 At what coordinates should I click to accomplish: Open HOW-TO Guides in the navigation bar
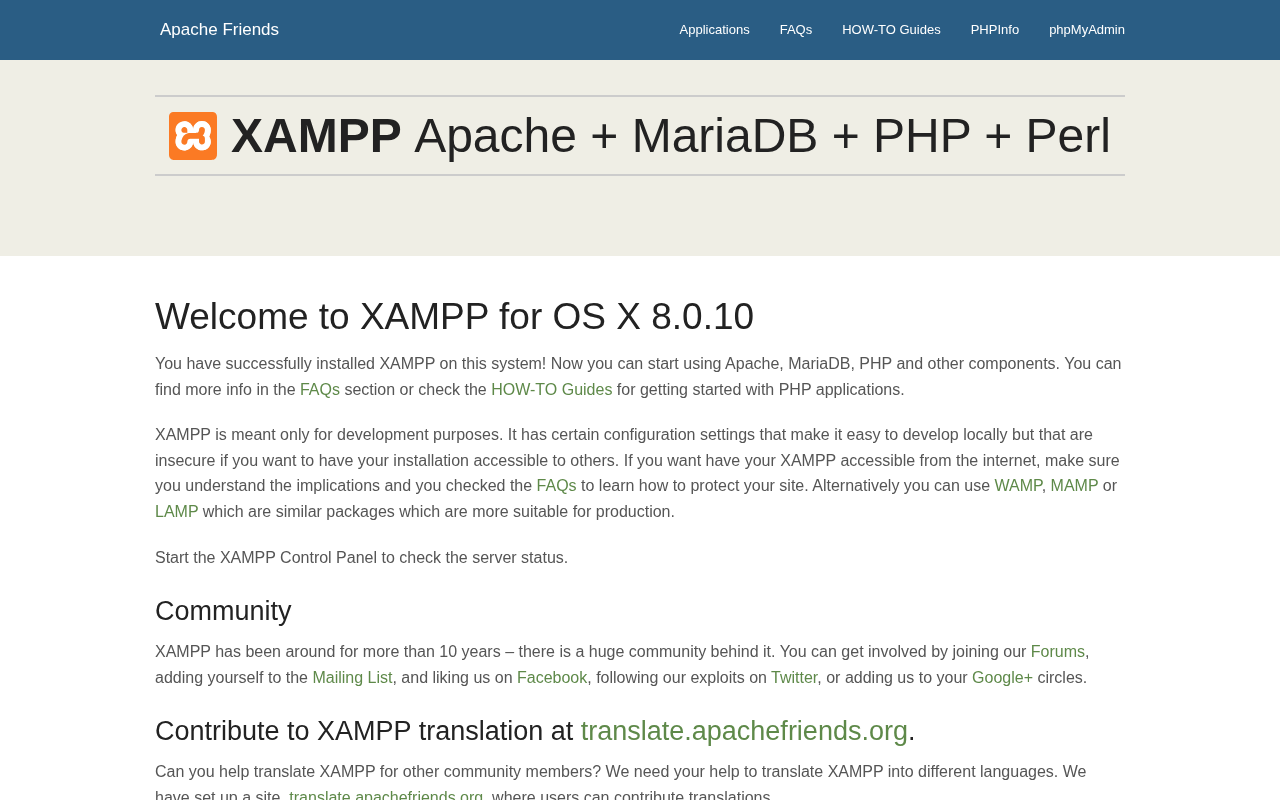[x=891, y=30]
